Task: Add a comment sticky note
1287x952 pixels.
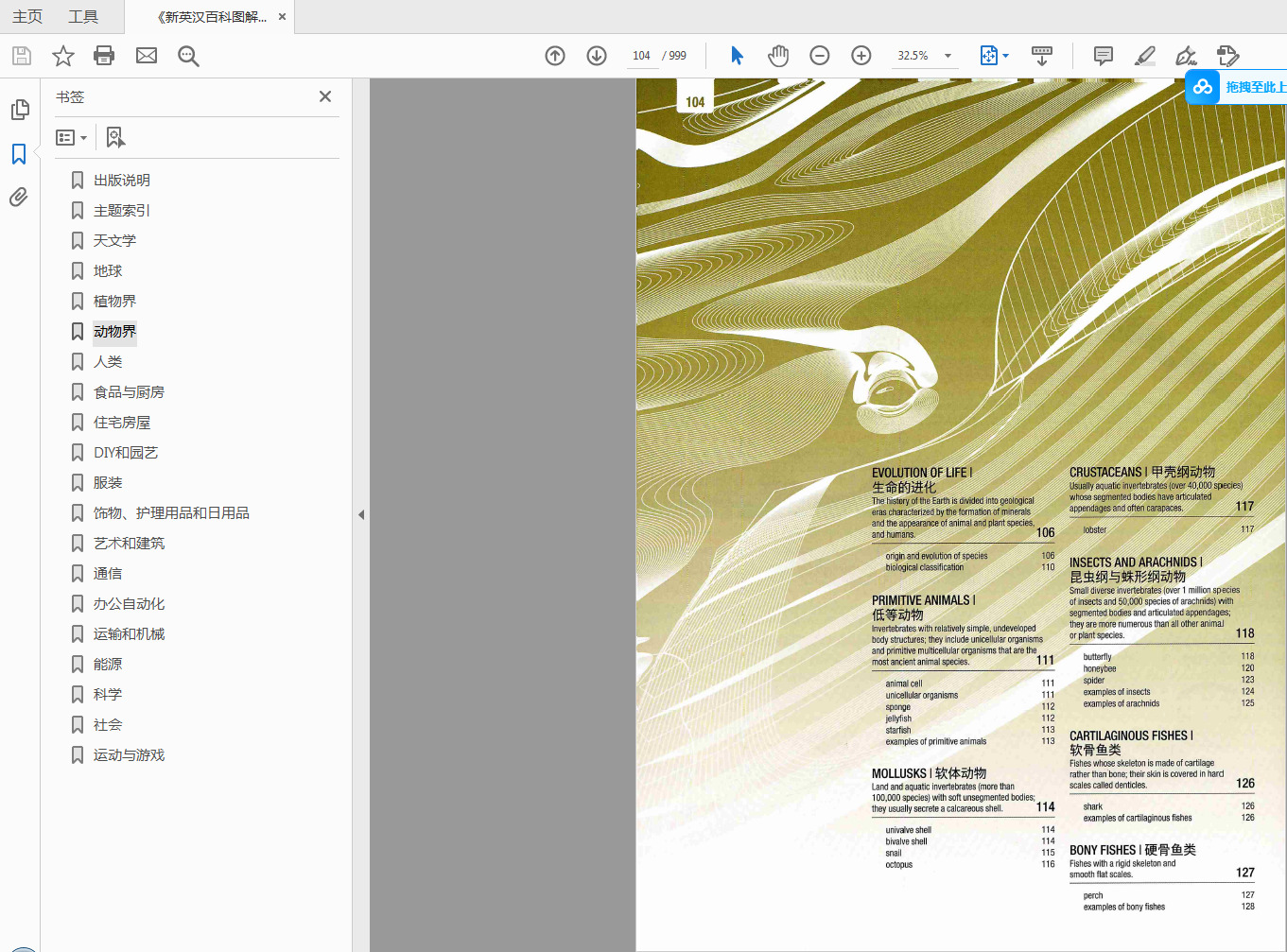Action: [x=1103, y=56]
